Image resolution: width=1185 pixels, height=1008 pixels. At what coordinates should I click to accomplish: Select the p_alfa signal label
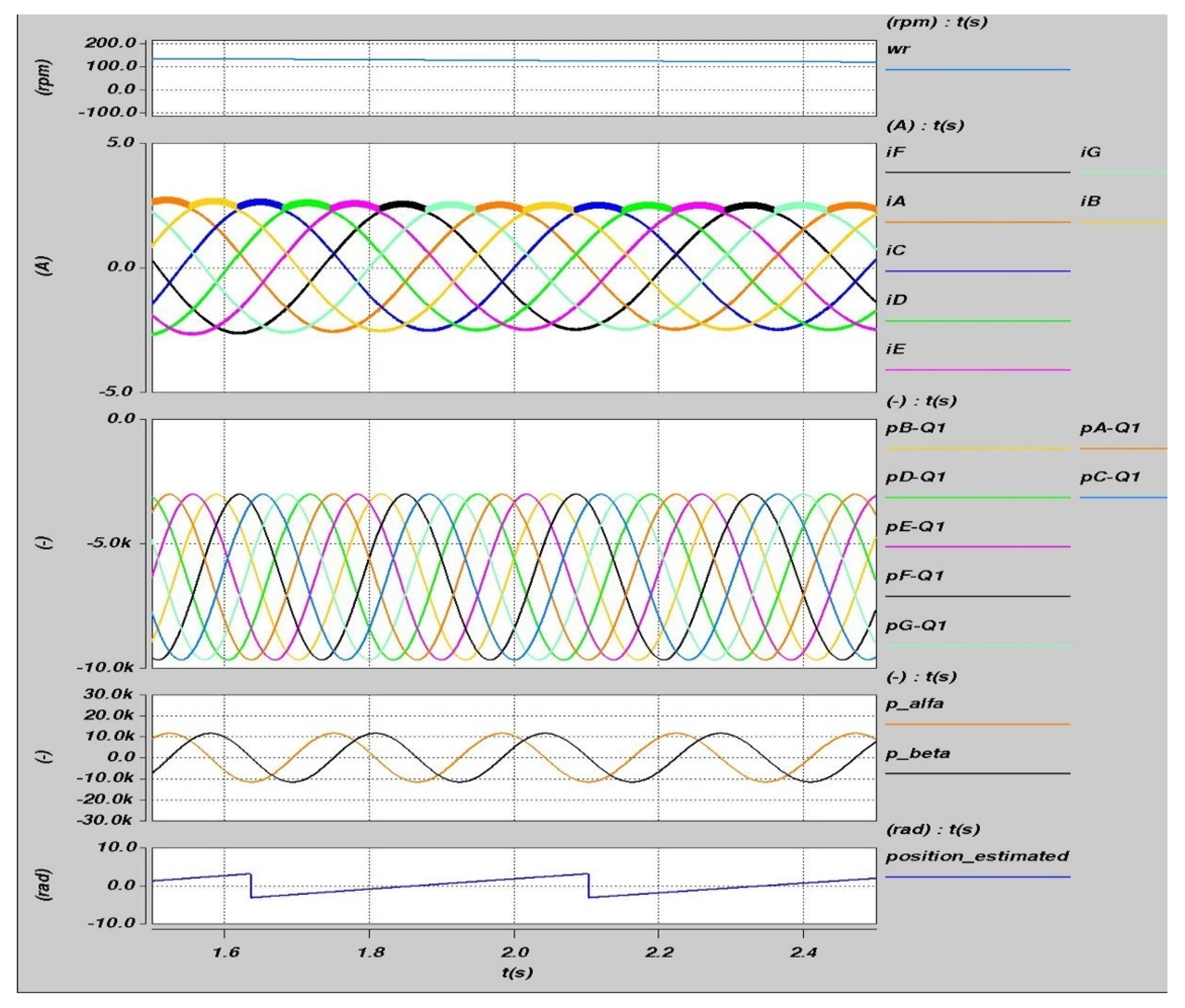tap(914, 704)
